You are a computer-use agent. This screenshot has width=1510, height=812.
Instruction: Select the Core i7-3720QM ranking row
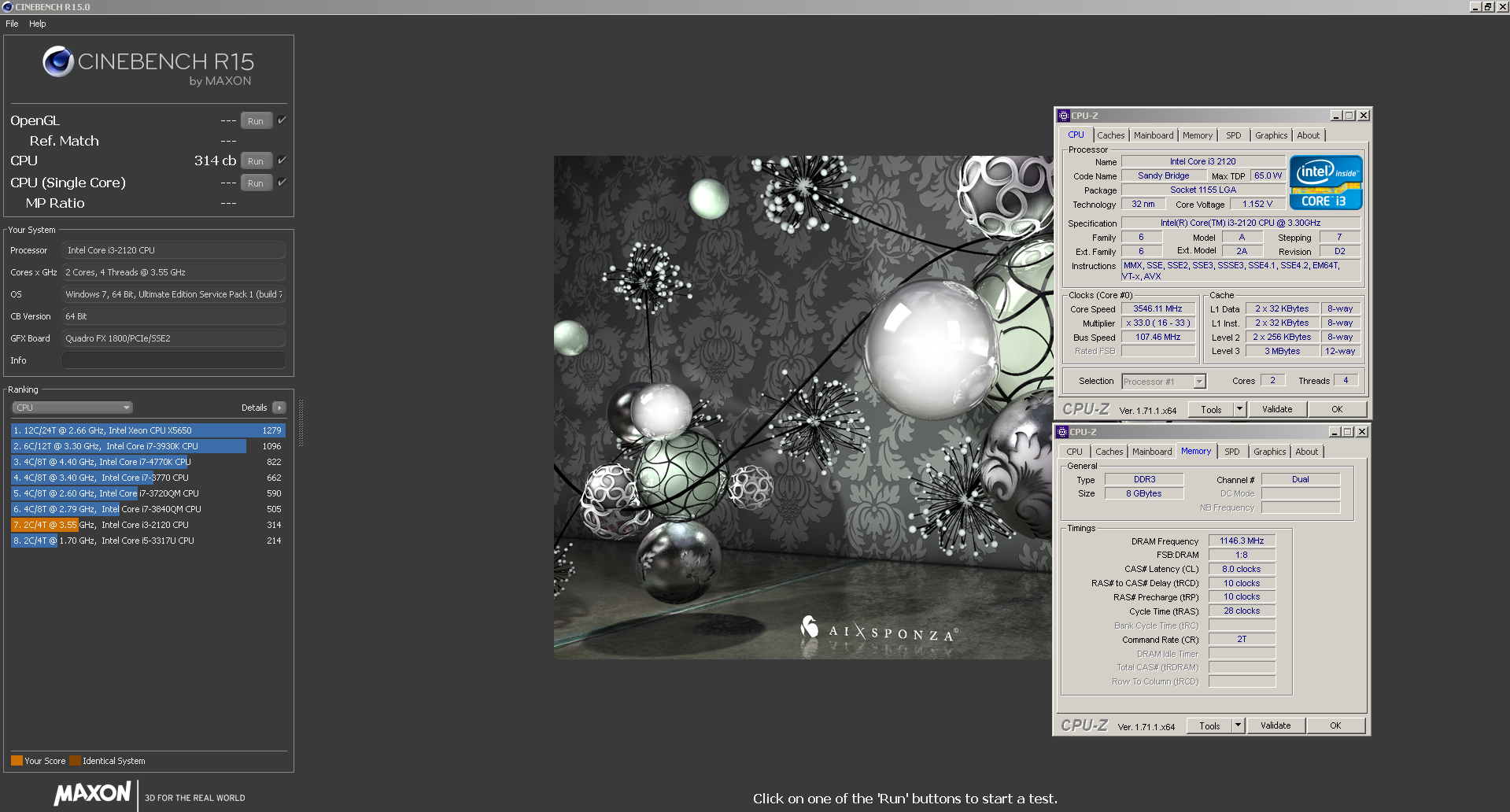click(148, 493)
